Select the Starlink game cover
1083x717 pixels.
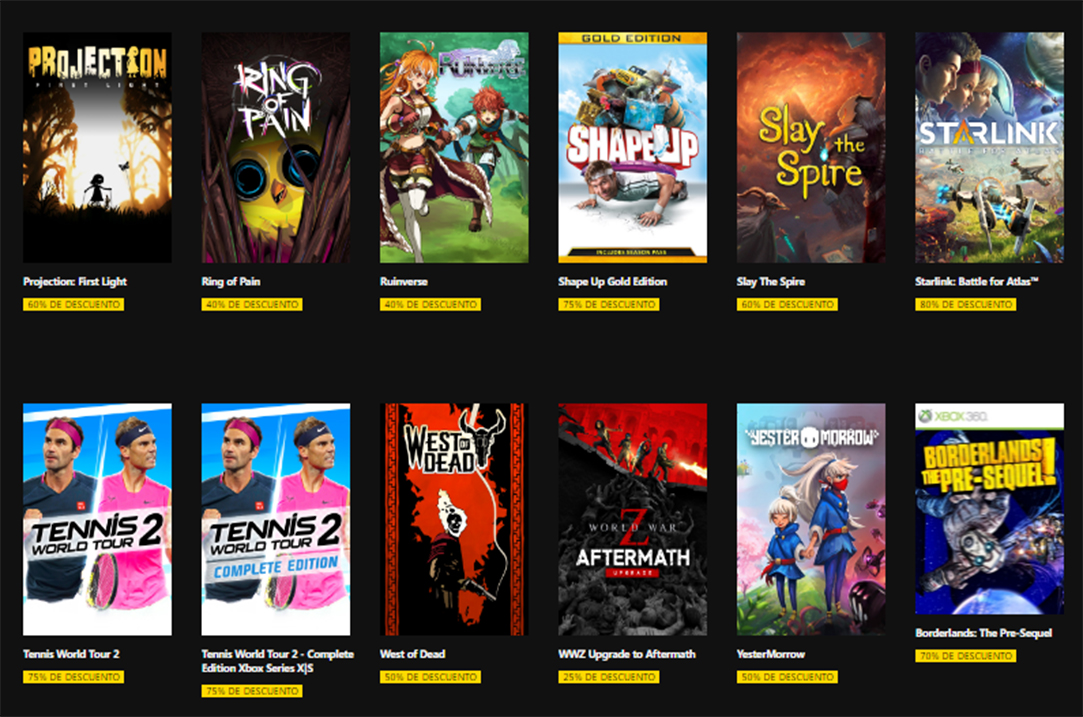tap(989, 147)
